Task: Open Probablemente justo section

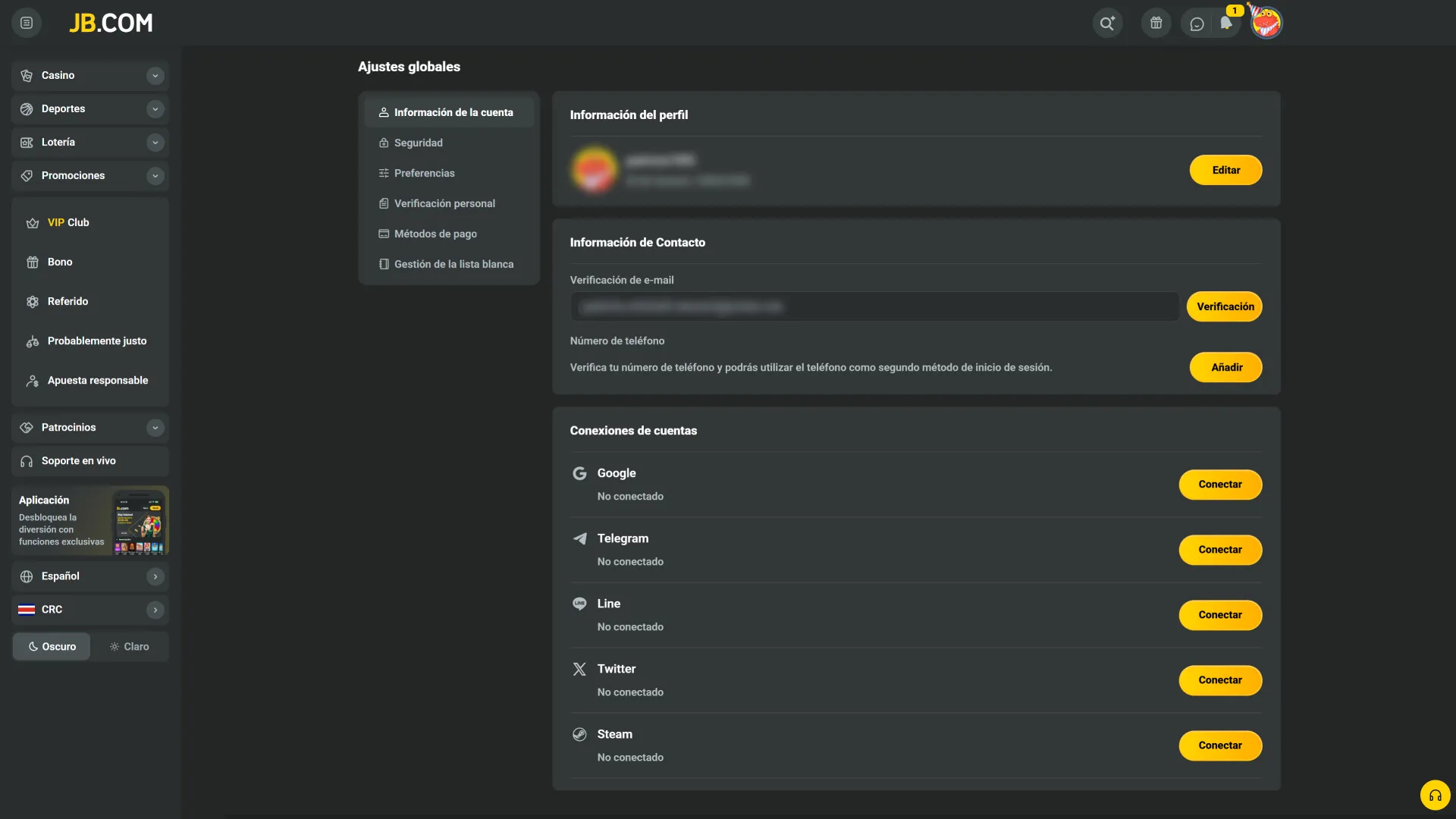Action: [x=96, y=340]
